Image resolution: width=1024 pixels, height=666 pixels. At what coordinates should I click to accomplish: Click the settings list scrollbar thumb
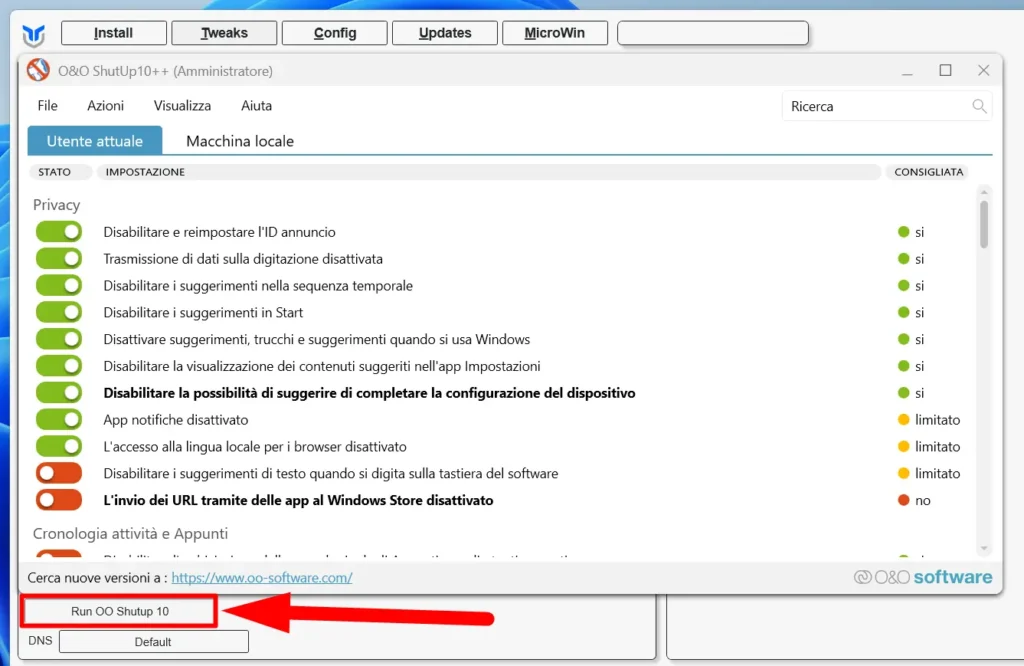tap(984, 224)
